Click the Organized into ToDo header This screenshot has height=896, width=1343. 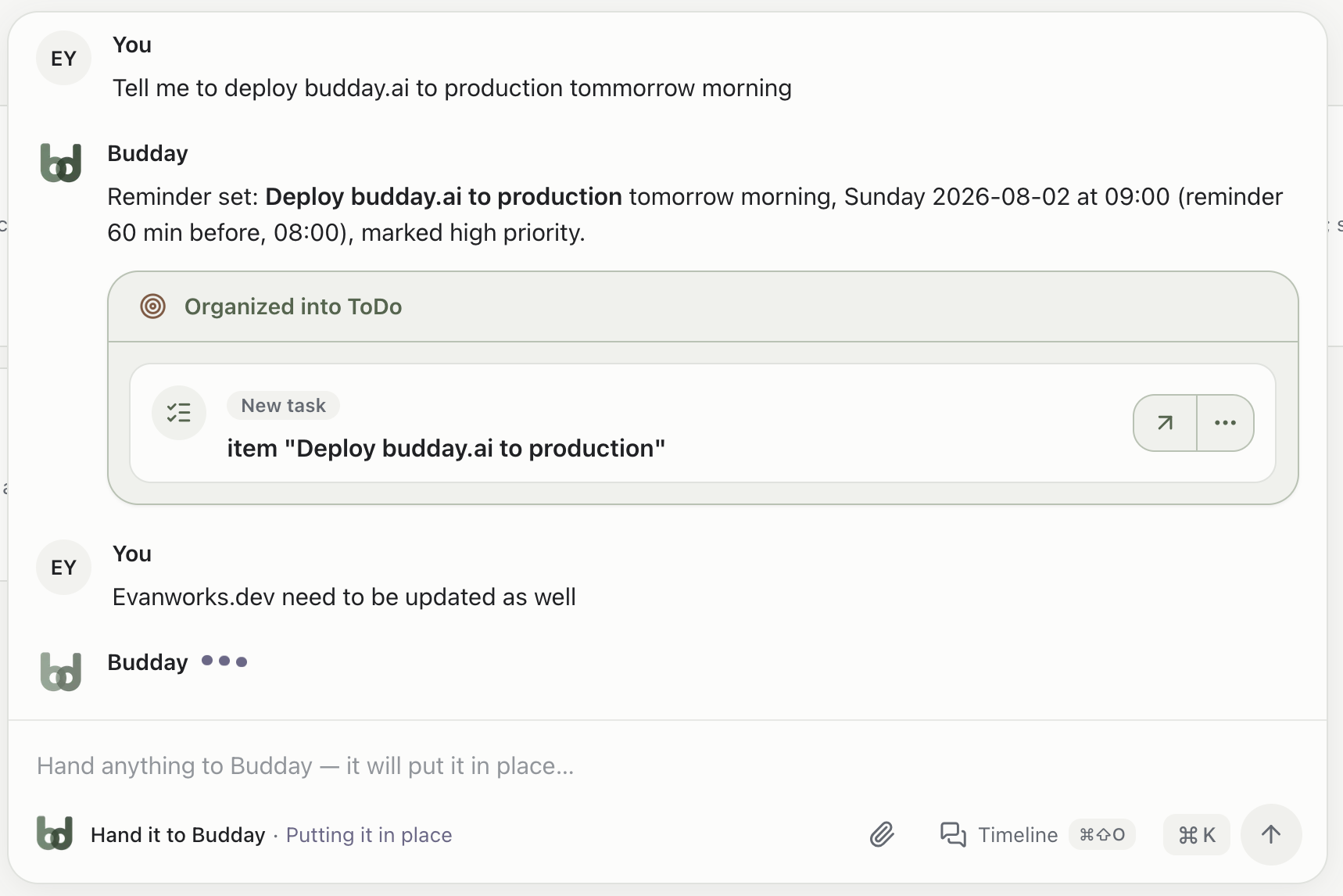(x=703, y=306)
